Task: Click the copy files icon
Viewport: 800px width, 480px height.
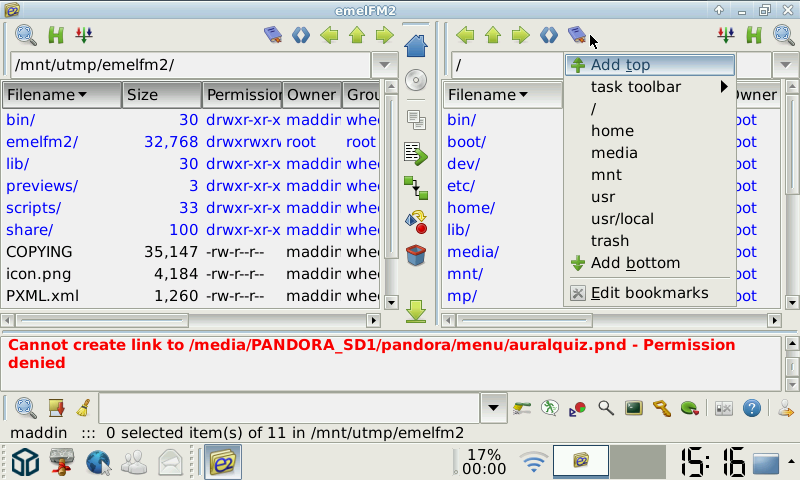Action: click(416, 120)
